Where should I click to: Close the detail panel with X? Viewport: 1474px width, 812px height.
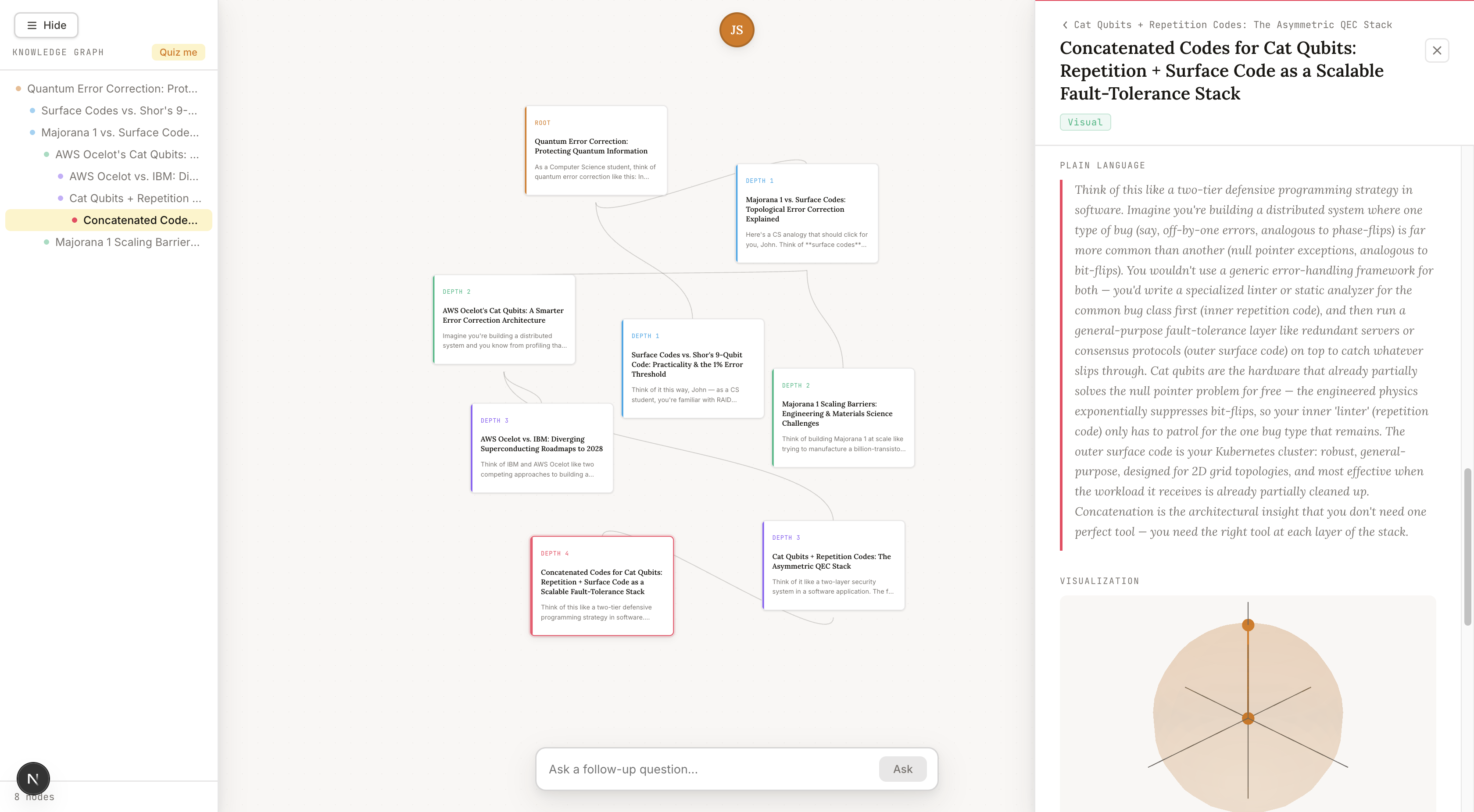tap(1436, 50)
